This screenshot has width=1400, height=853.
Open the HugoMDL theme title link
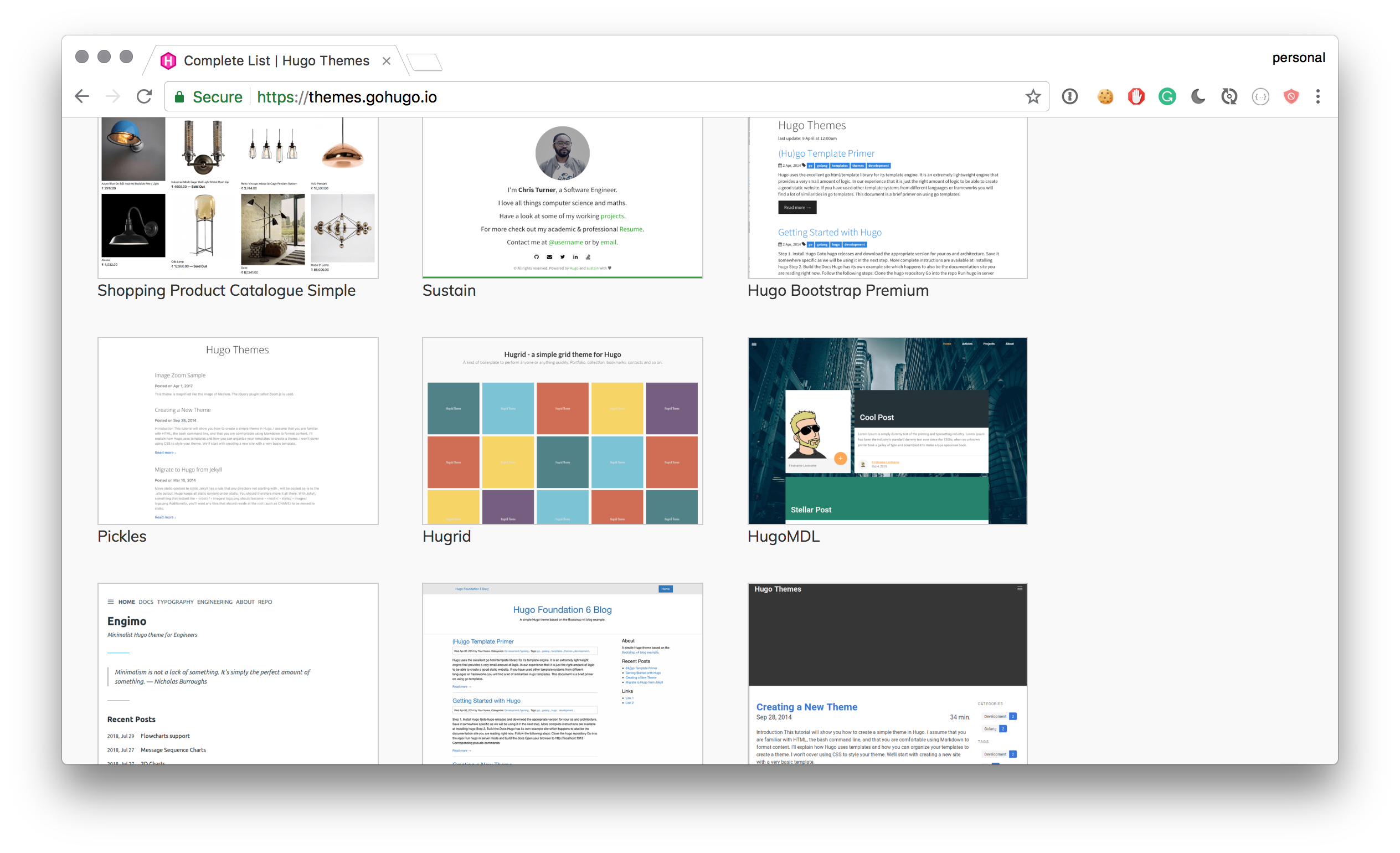pos(784,536)
